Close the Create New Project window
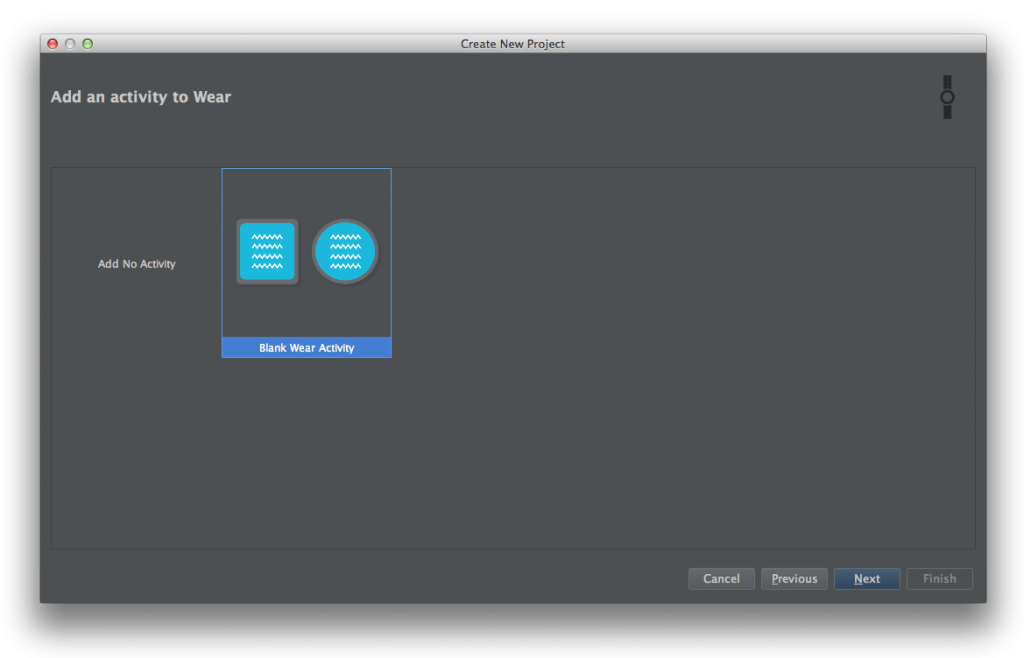Image resolution: width=1024 pixels, height=658 pixels. (53, 44)
